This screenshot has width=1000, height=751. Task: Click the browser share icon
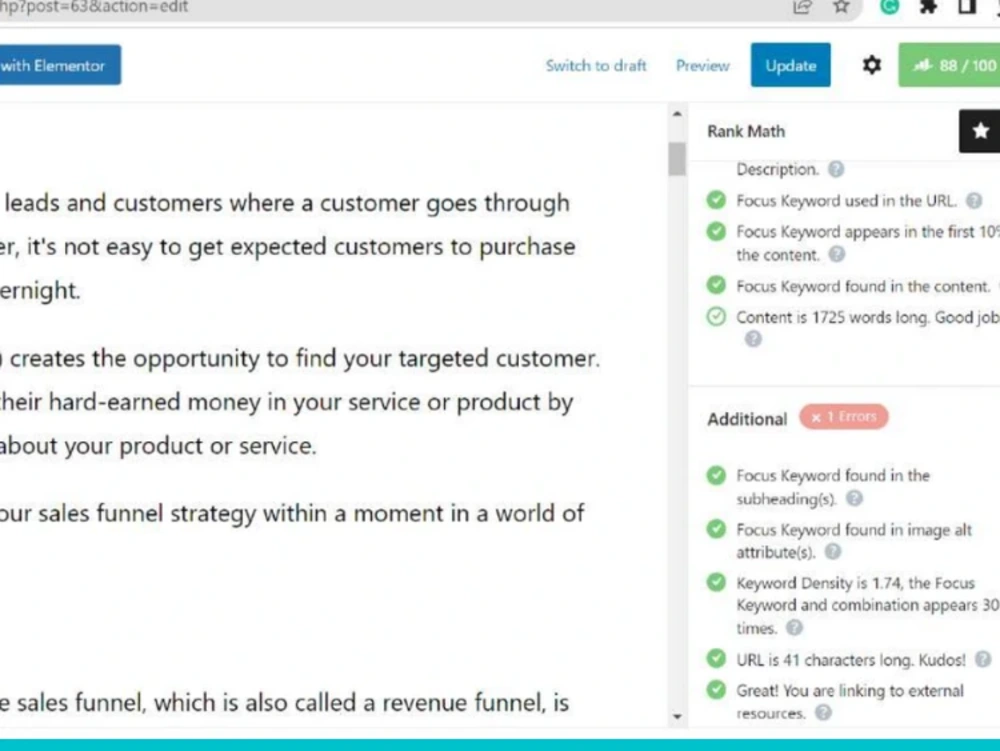802,7
